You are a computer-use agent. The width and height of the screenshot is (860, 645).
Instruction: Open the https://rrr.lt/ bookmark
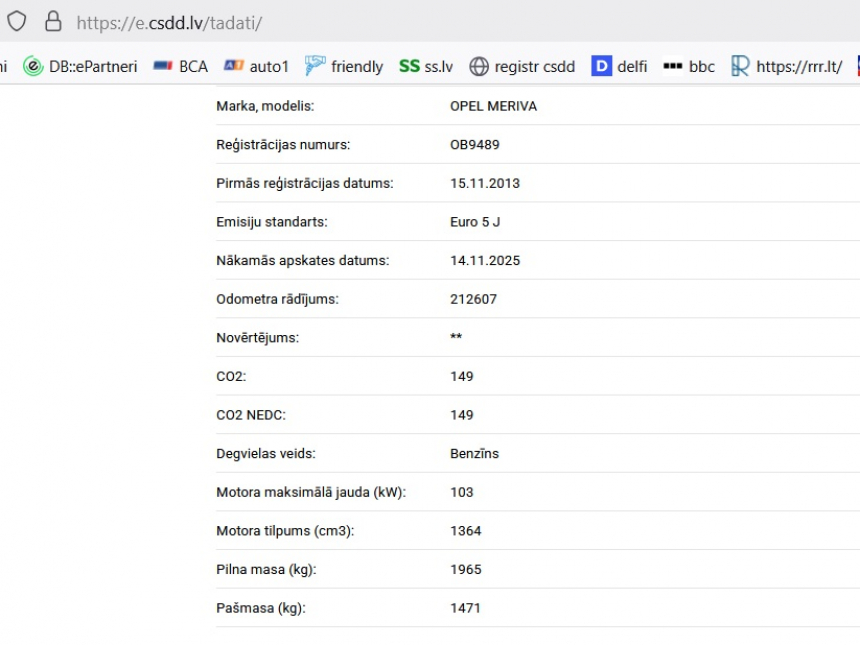787,66
